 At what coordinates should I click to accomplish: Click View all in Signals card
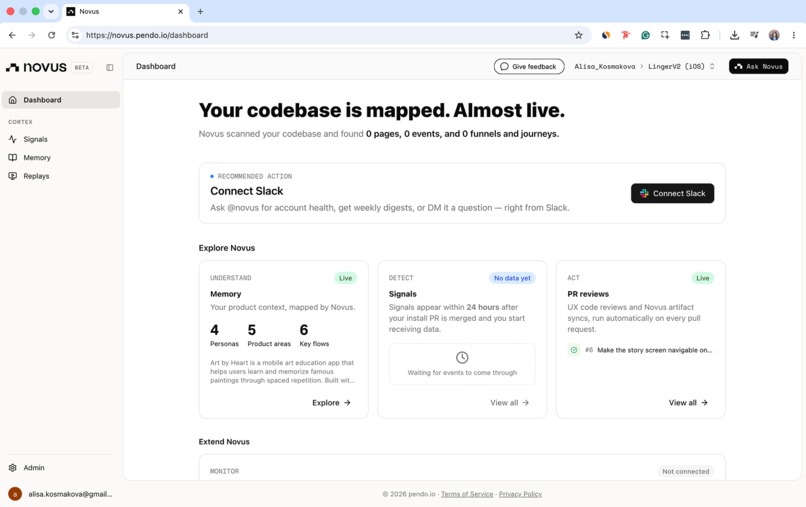coord(509,403)
